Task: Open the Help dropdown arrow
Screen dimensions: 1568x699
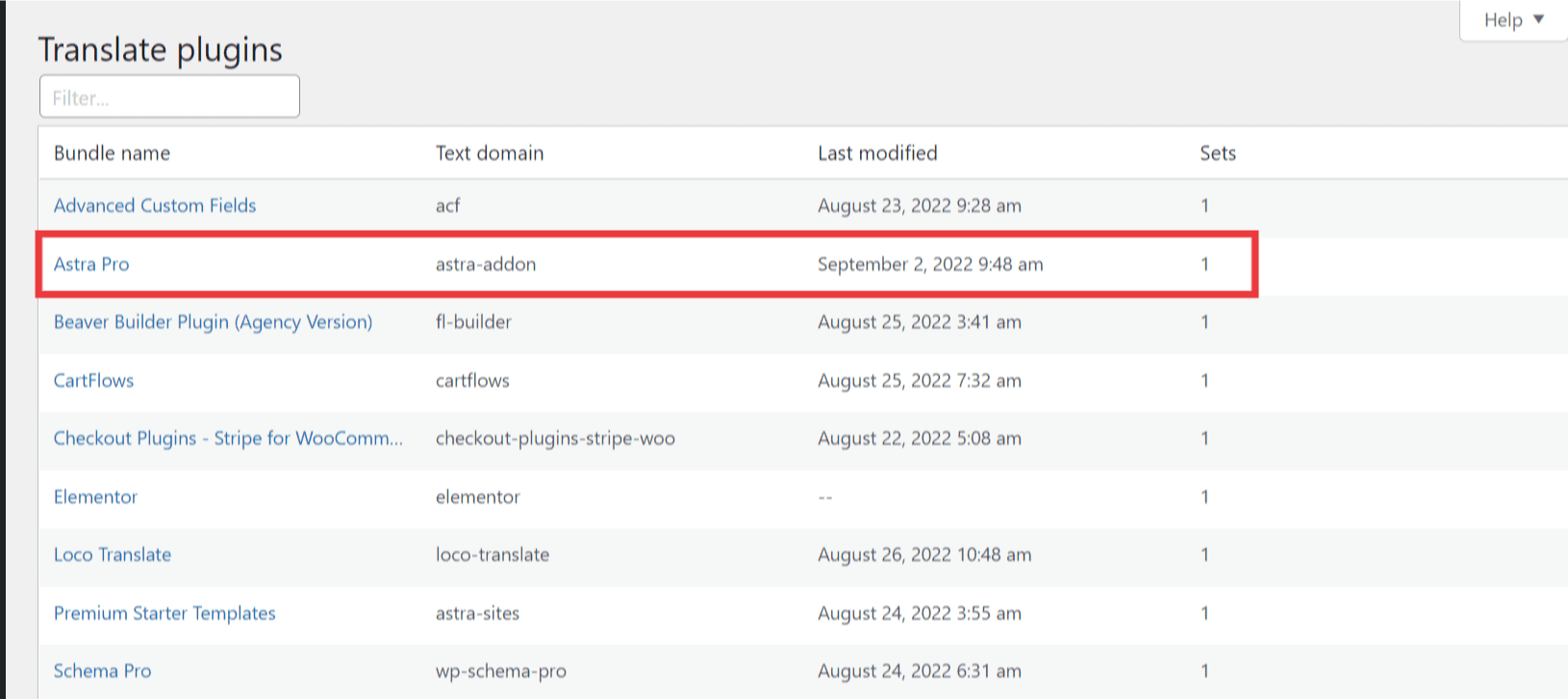Action: pos(1538,19)
